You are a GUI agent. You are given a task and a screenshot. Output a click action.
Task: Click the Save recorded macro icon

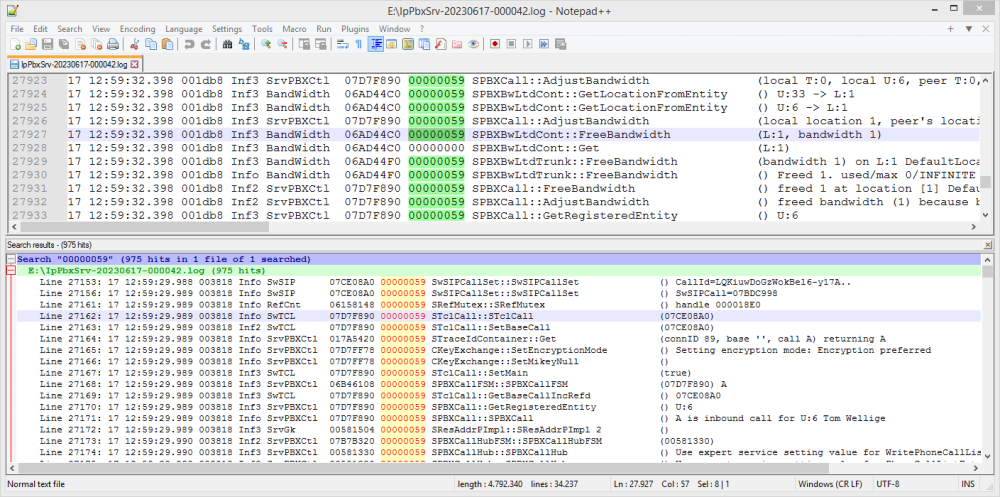[561, 44]
